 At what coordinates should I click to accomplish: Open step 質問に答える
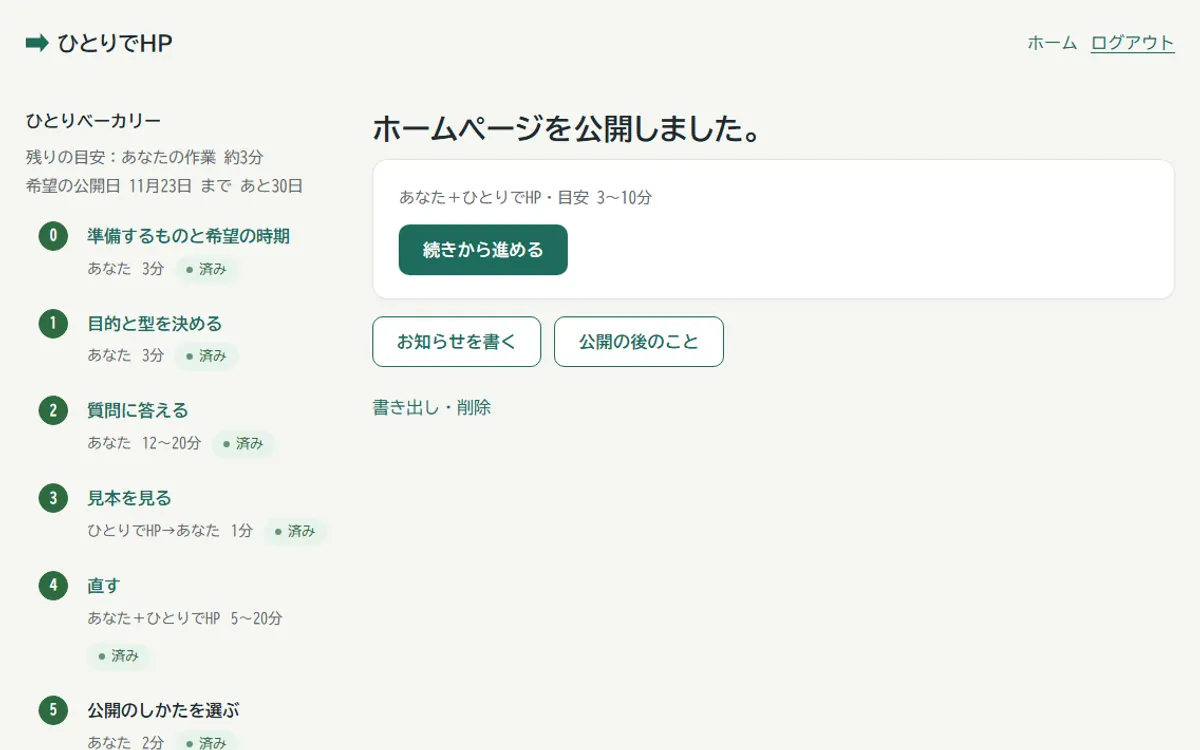click(x=138, y=410)
